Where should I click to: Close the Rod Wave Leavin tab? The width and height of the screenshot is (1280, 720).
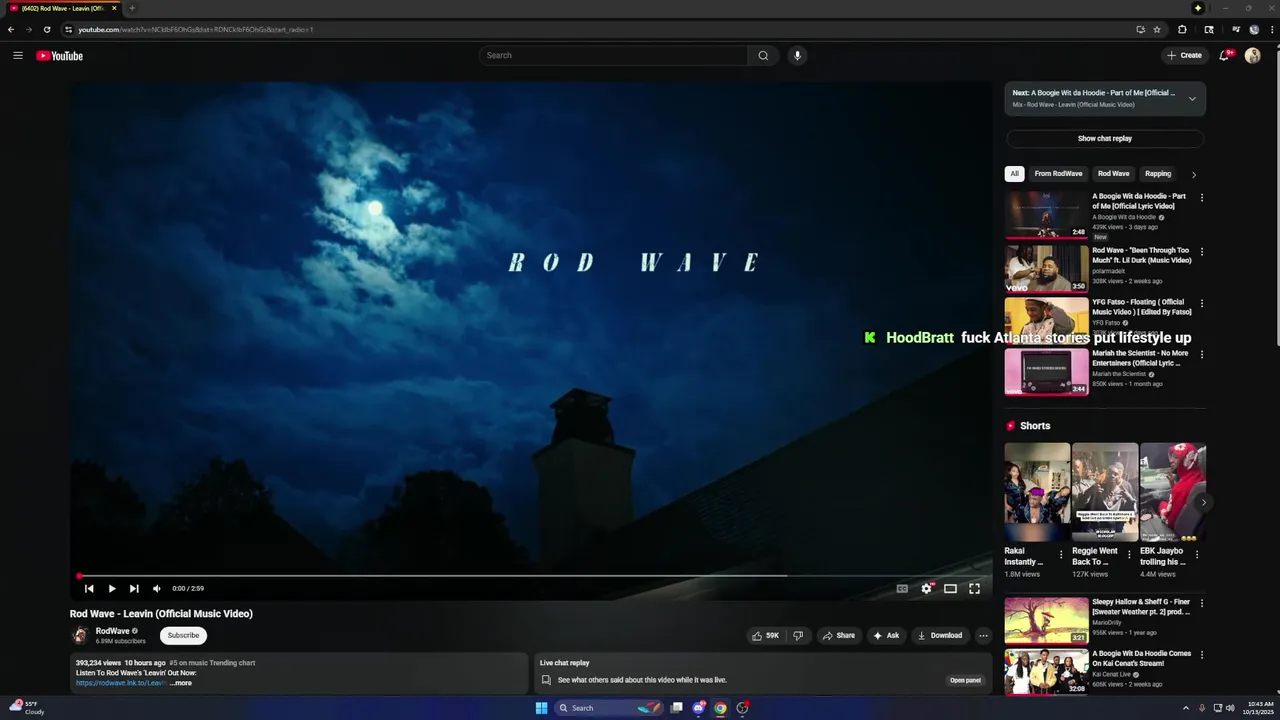coord(114,8)
